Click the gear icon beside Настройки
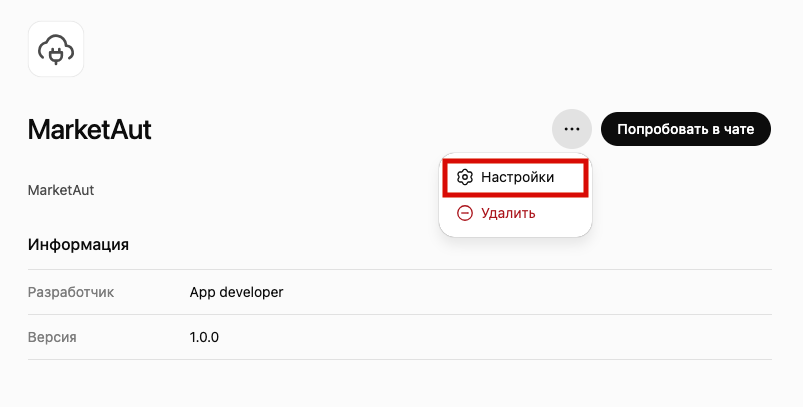This screenshot has height=407, width=803. (464, 177)
